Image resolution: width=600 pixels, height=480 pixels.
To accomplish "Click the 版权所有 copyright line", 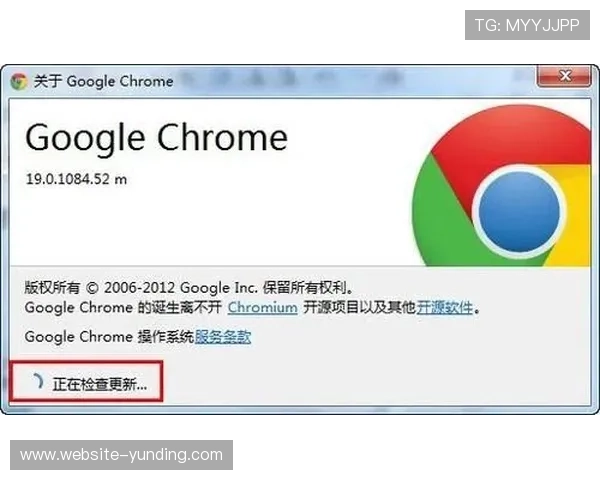I will pyautogui.click(x=189, y=287).
